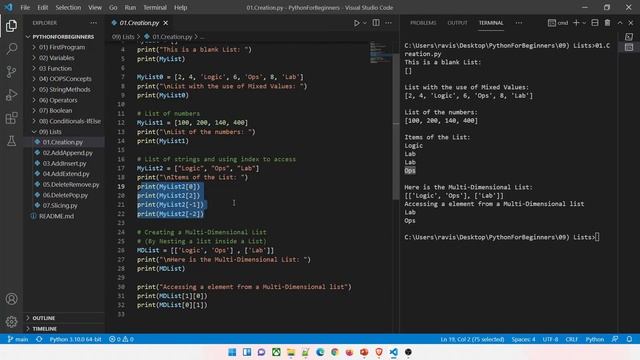Expand the OUTLINE section
Viewport: 640px width, 360px height.
point(44,318)
